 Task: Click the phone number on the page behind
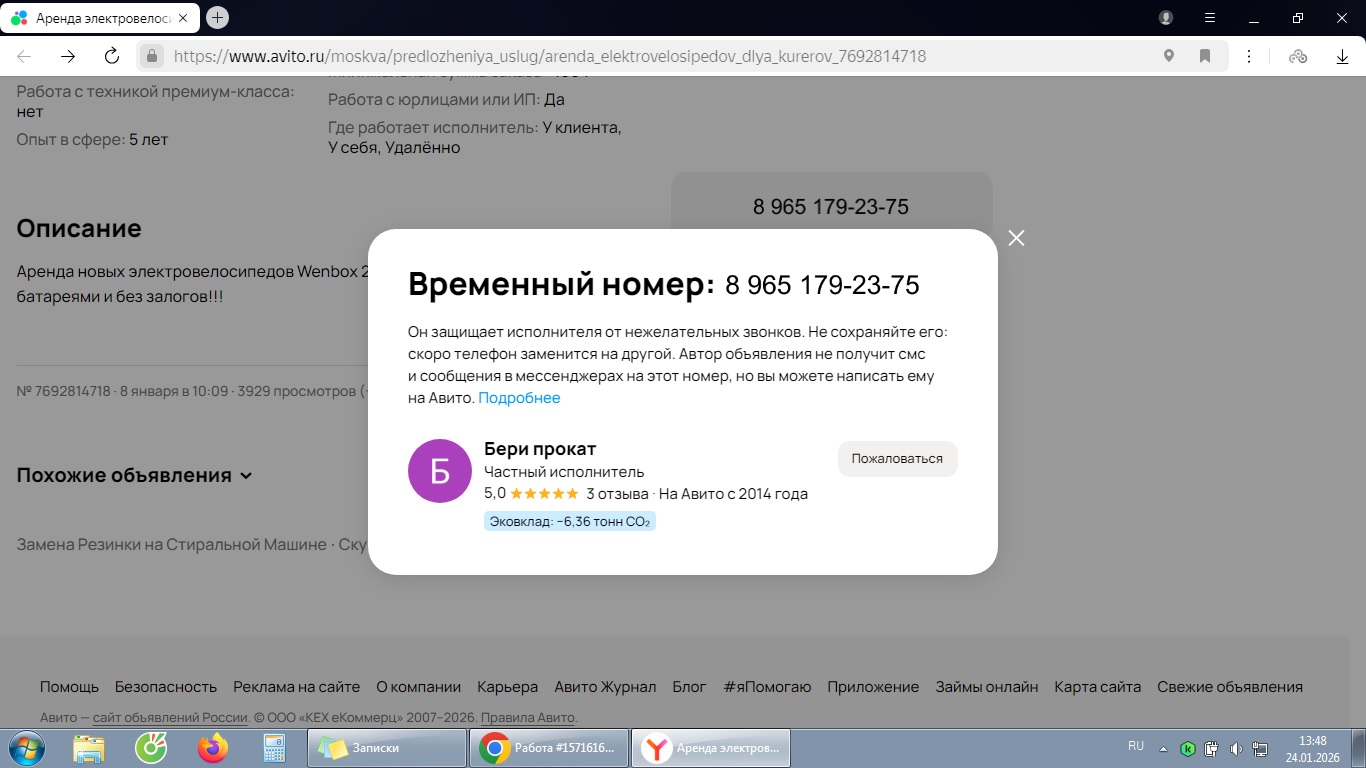click(831, 207)
